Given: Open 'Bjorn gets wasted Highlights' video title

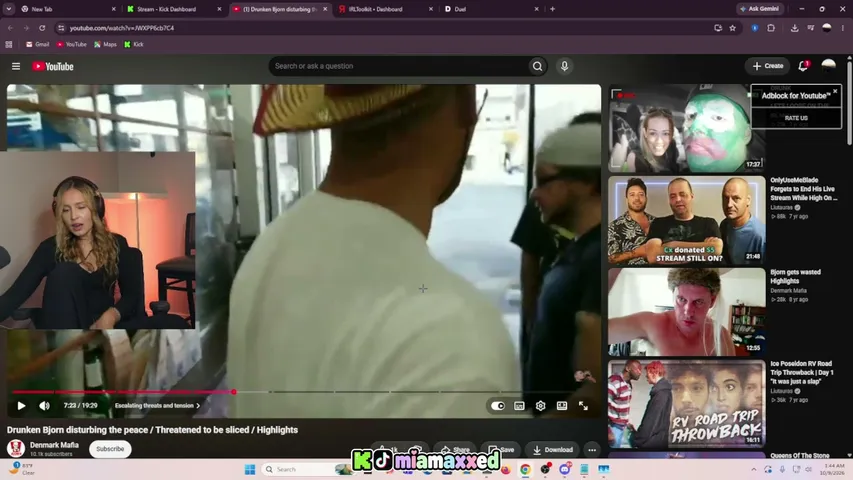Looking at the screenshot, I should point(795,276).
